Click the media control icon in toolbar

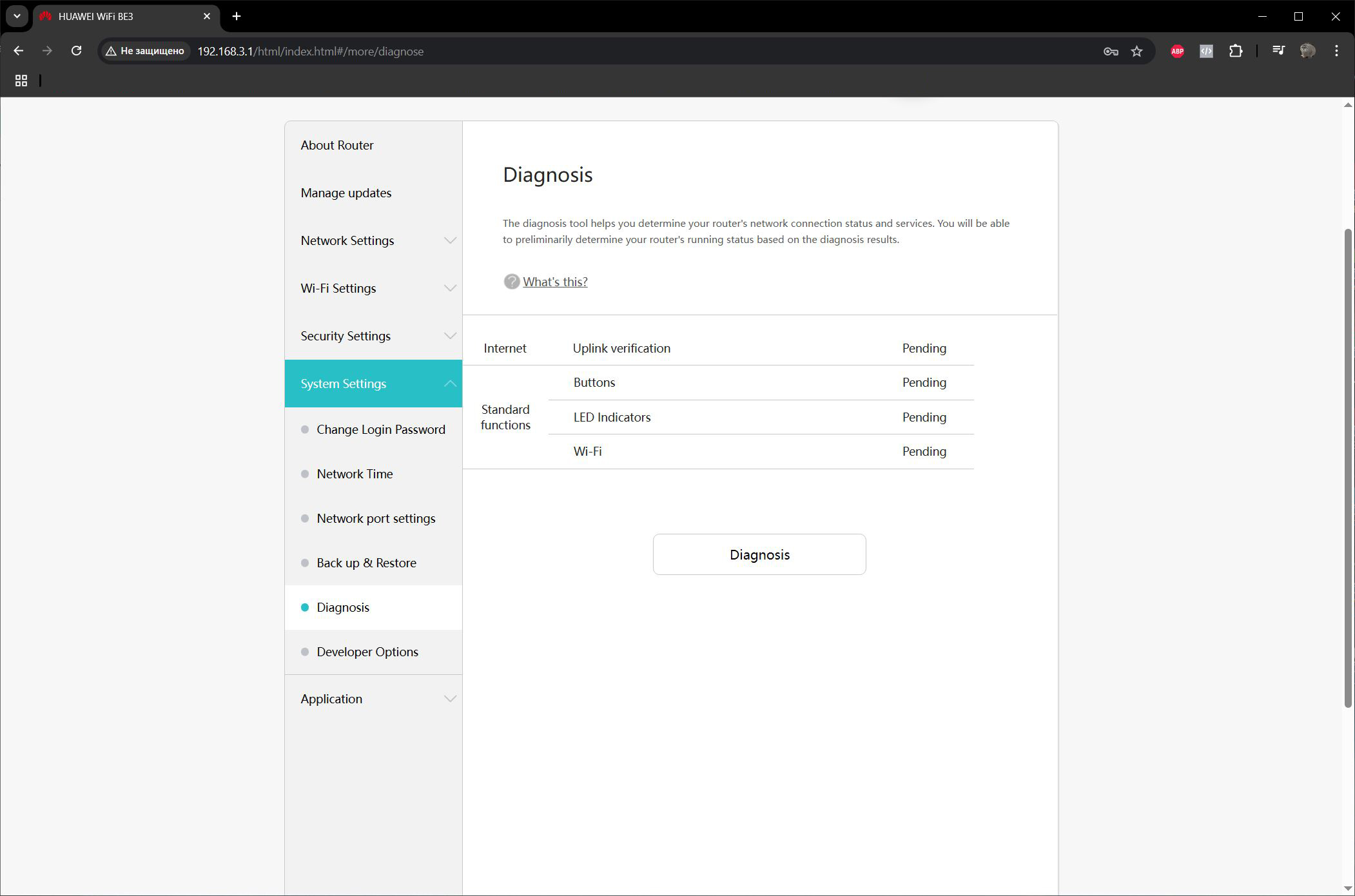pos(1278,51)
